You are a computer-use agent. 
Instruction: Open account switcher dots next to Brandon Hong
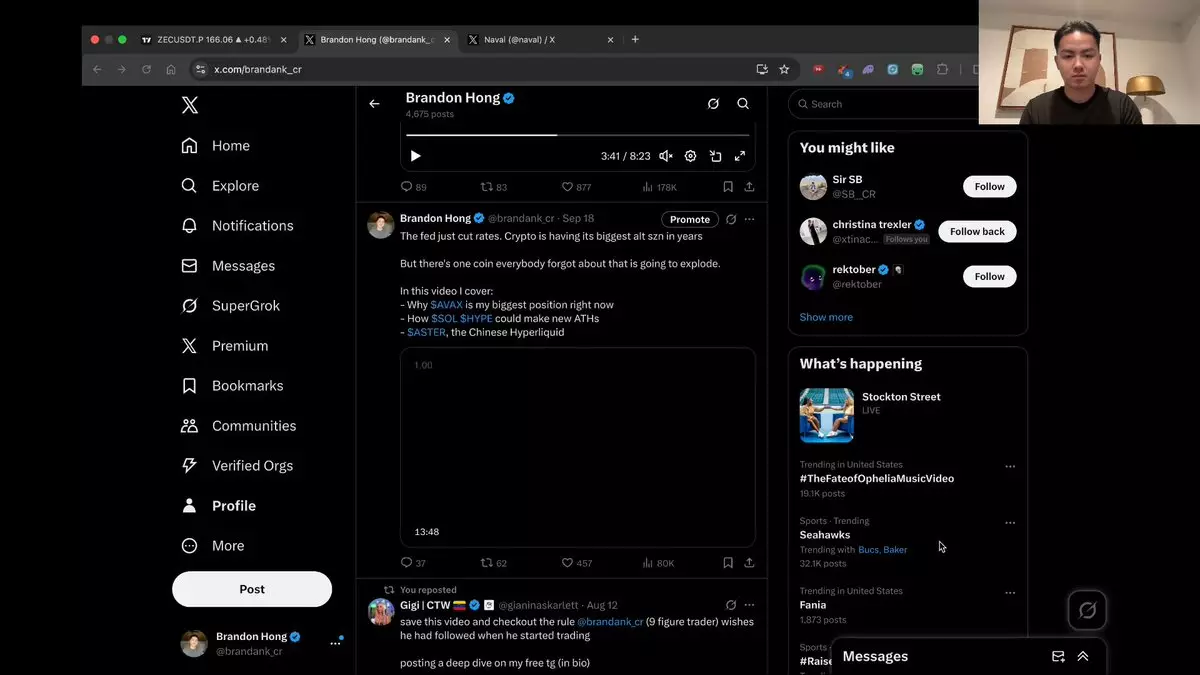pos(335,644)
